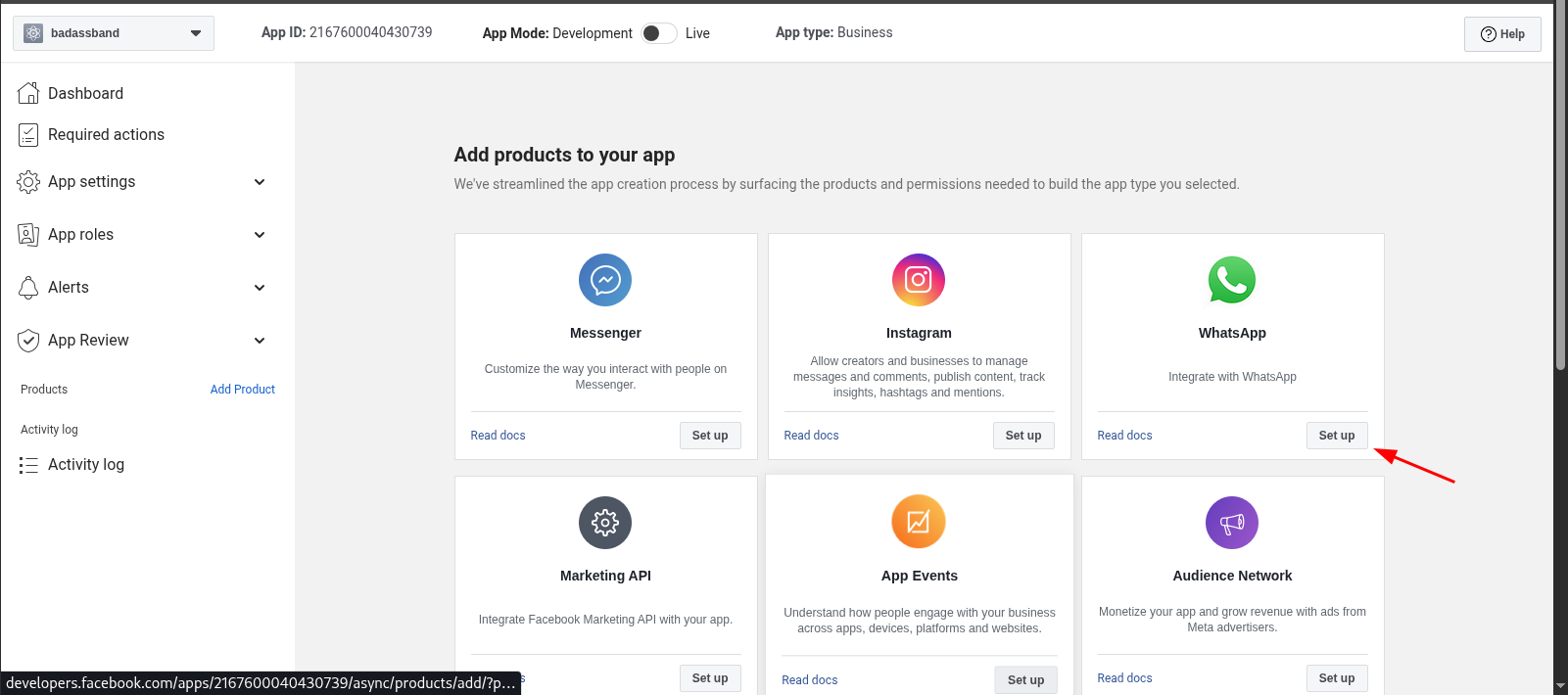Toggle App Mode from Development to Live
The height and width of the screenshot is (695, 1568).
(659, 33)
